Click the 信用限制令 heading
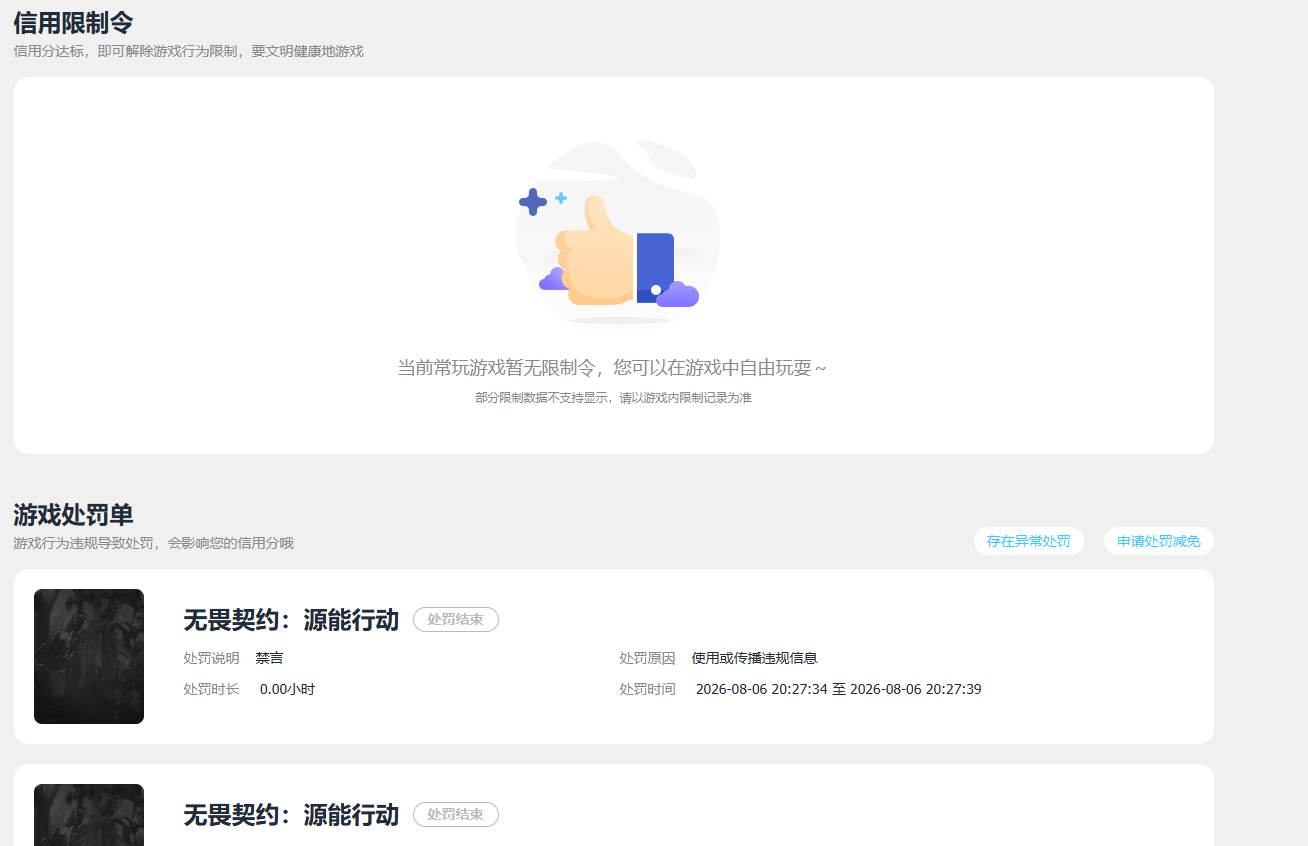 tap(73, 22)
